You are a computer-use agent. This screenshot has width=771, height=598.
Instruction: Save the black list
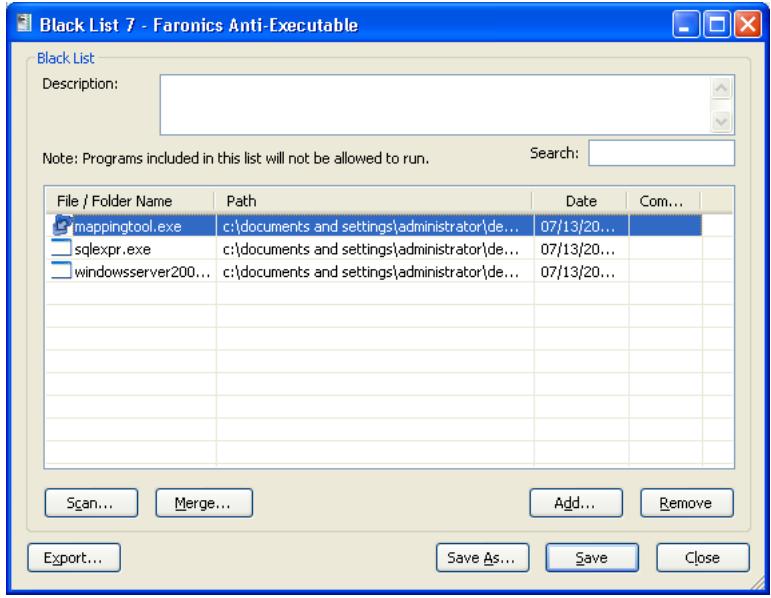(x=592, y=557)
